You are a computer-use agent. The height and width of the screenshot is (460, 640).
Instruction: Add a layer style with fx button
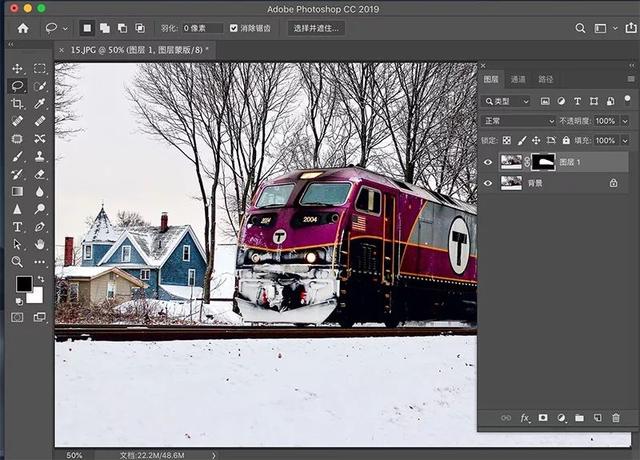(525, 418)
